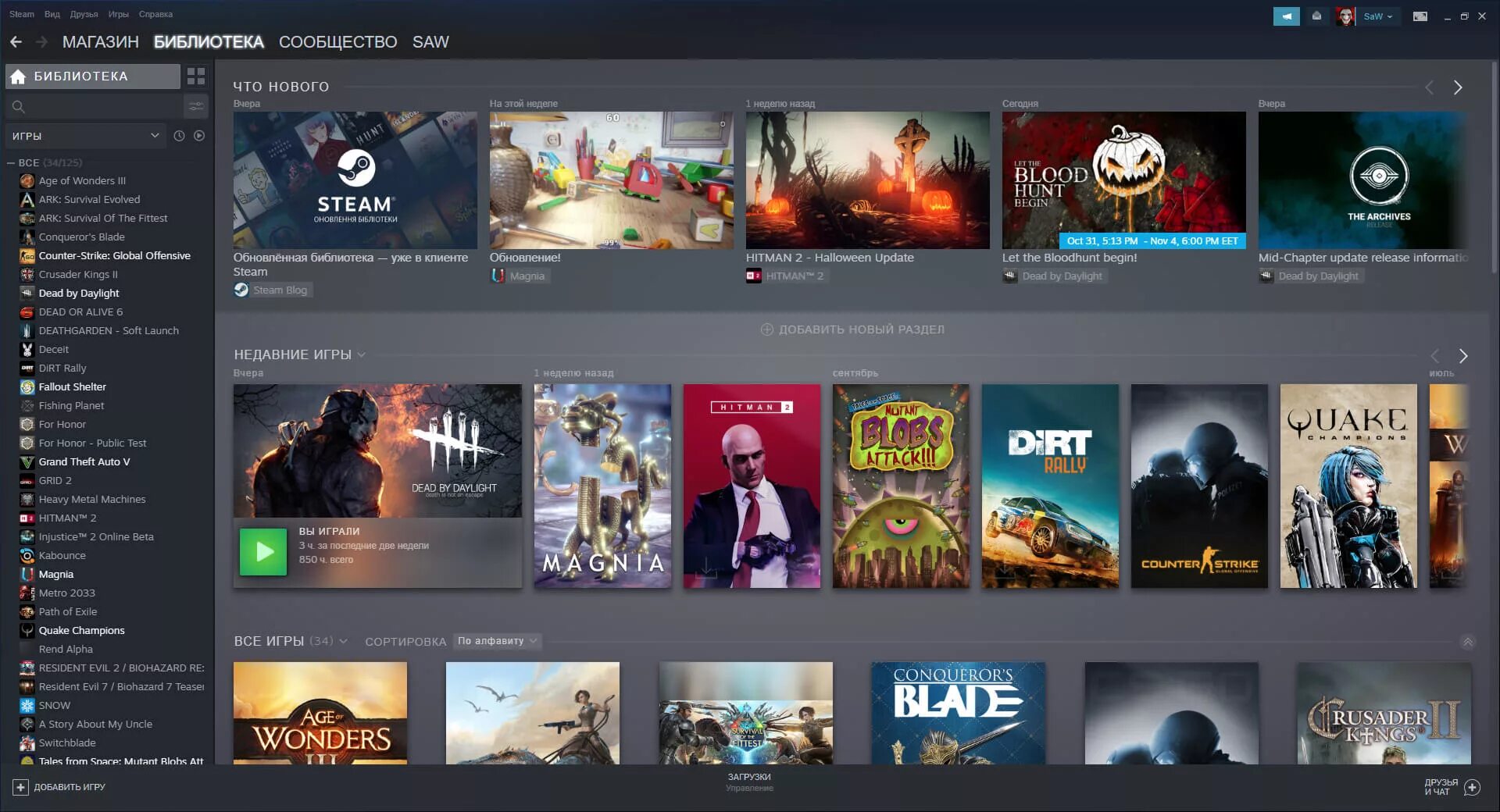This screenshot has width=1500, height=812.
Task: Open the Друзья menu
Action: [84, 14]
